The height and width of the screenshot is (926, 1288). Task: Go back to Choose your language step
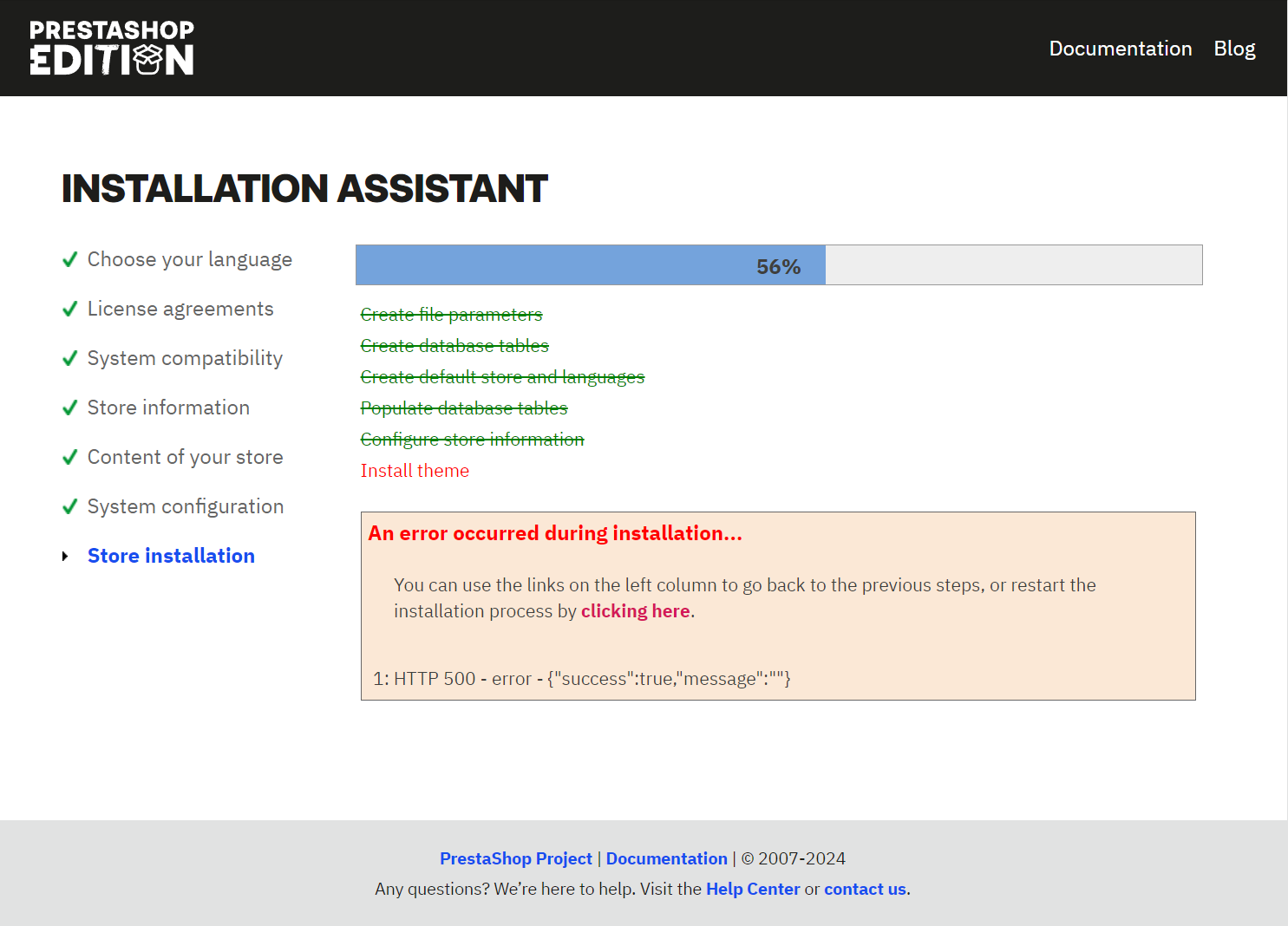point(190,259)
